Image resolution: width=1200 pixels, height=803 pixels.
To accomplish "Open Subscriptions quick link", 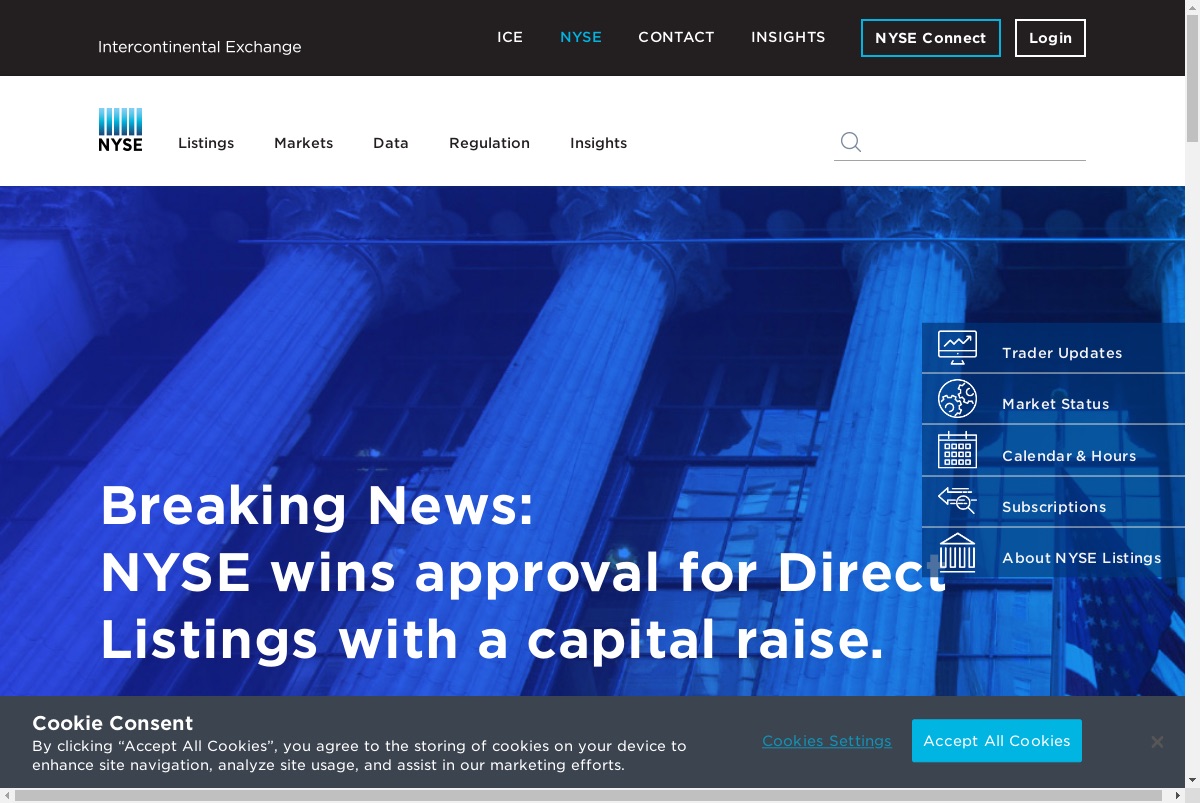I will coord(1054,507).
